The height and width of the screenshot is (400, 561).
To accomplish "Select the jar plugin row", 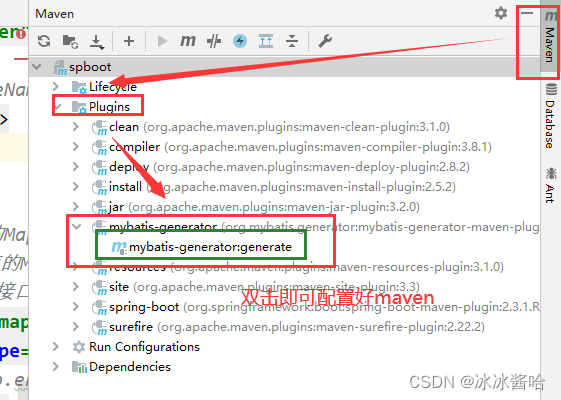I will tap(284, 207).
